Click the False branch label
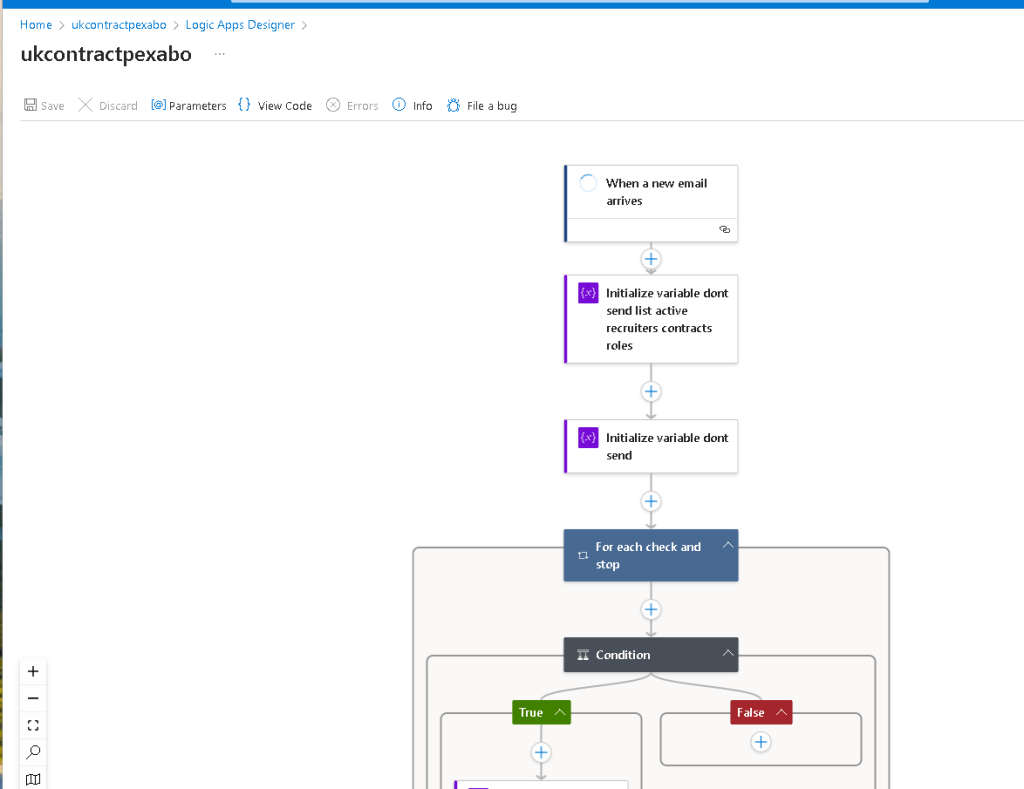 point(750,713)
